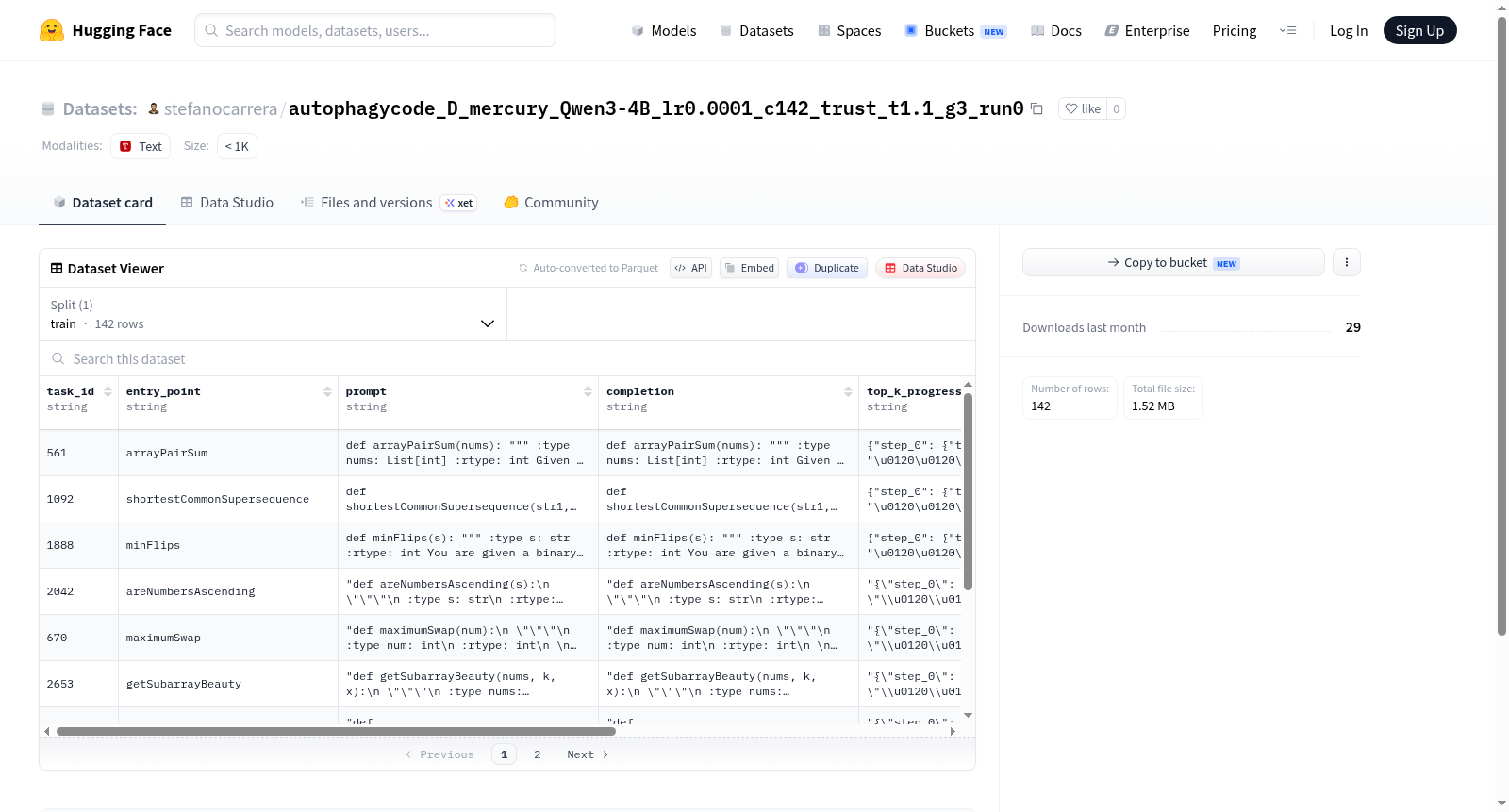The height and width of the screenshot is (812, 1509).
Task: Click task_id cell 561
Action: coord(79,453)
